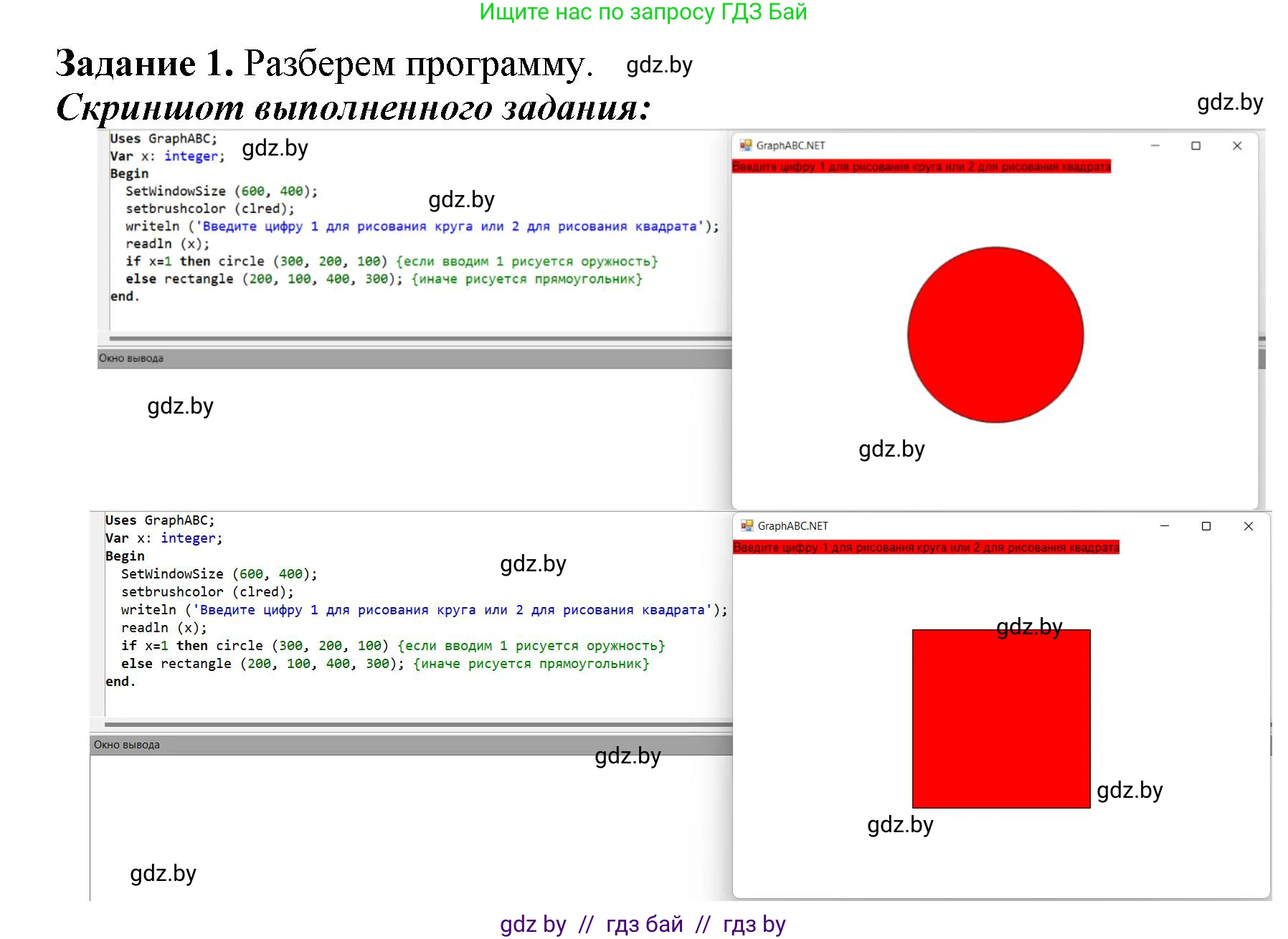Minimize the upper GraphABC.NET window
Image resolution: width=1288 pixels, height=939 pixels.
click(x=1155, y=146)
